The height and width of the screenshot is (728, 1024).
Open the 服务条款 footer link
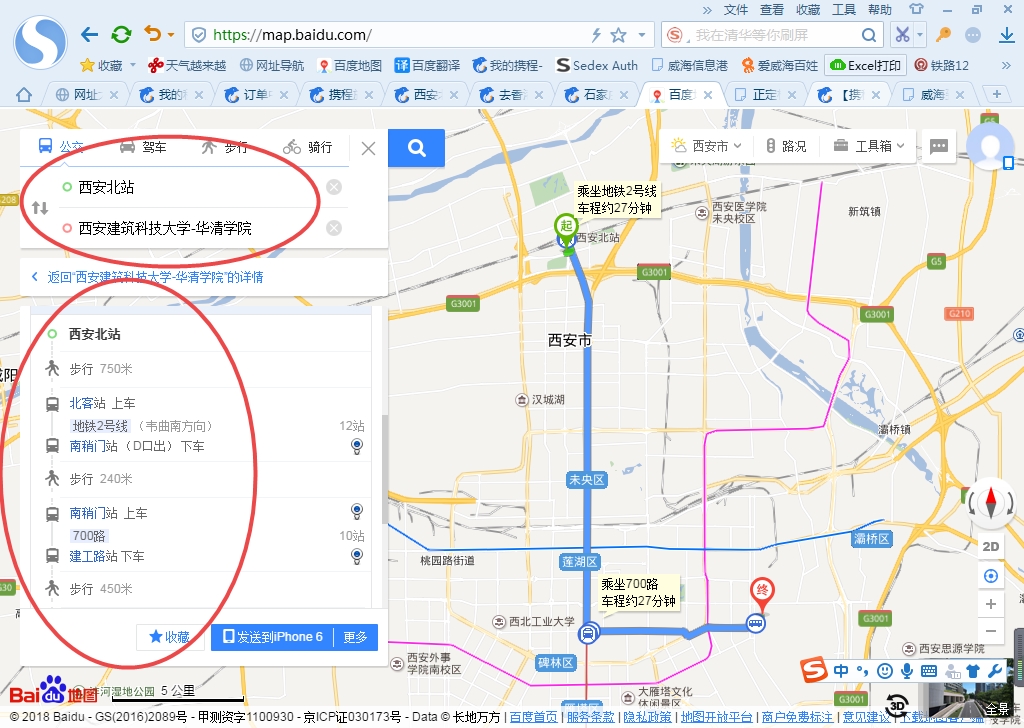coord(590,717)
